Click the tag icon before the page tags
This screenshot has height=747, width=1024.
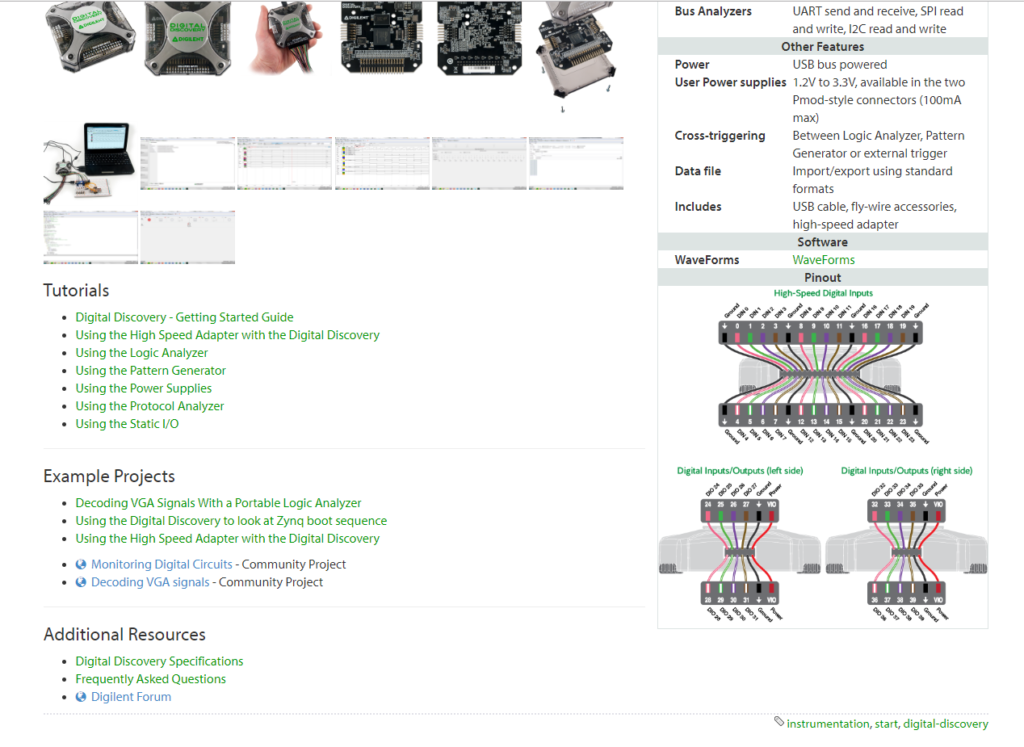pos(778,723)
